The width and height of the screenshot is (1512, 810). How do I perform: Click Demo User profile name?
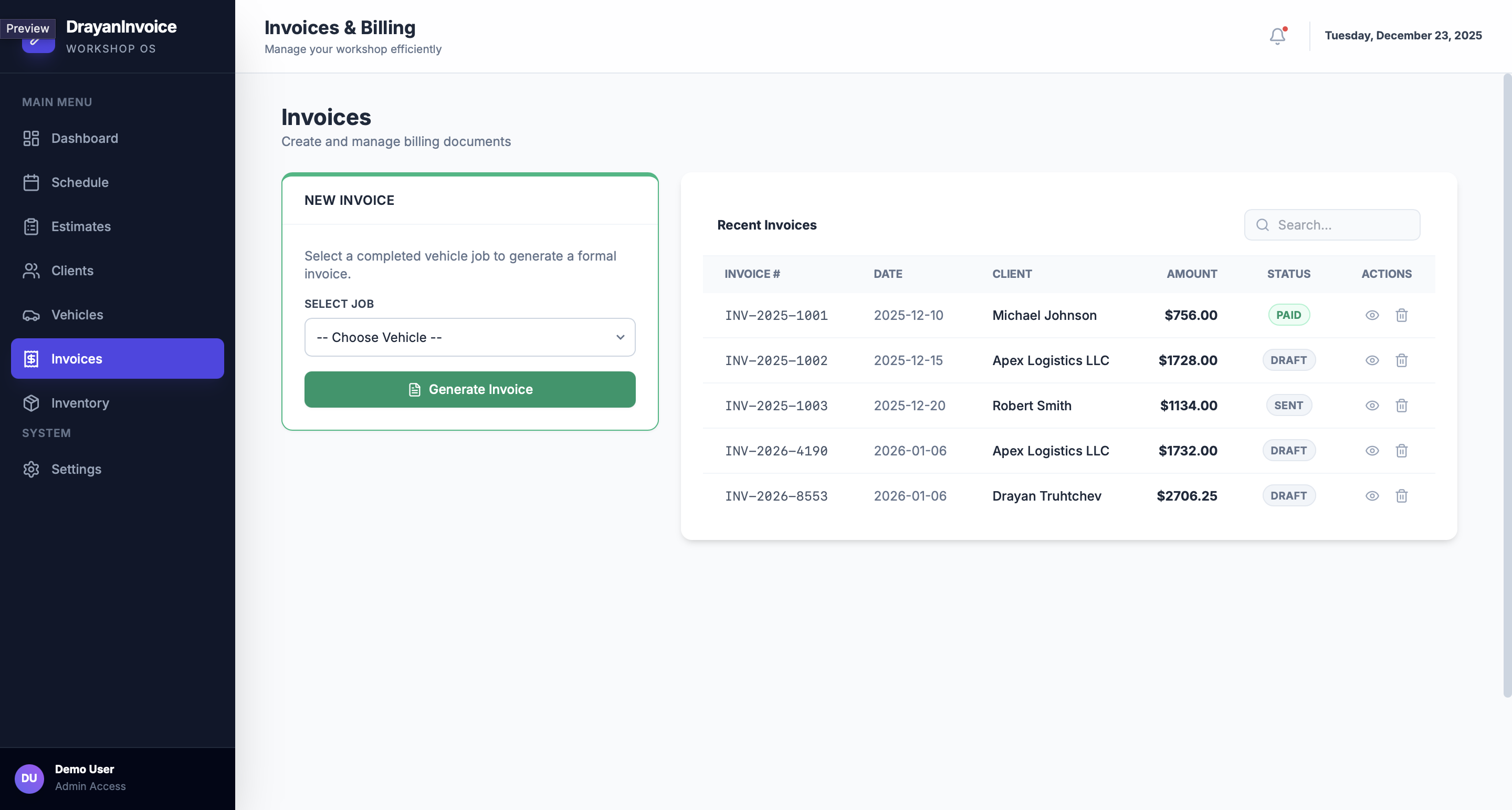(85, 770)
